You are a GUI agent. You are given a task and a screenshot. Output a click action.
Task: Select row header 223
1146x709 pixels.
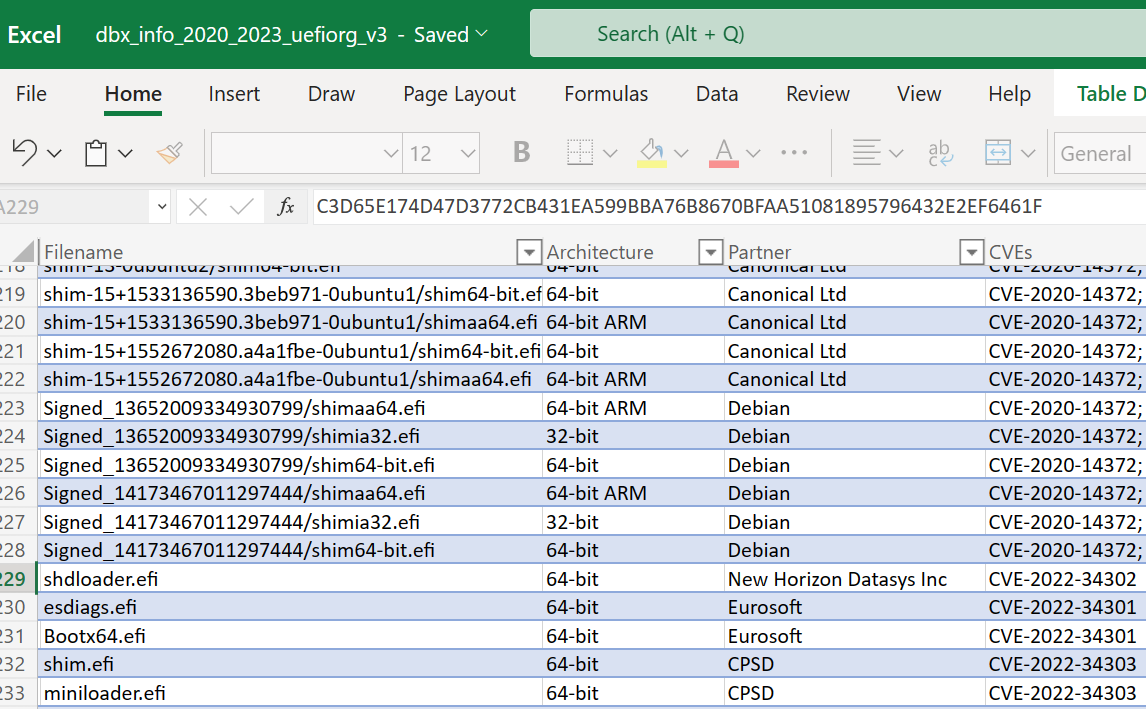(18, 408)
